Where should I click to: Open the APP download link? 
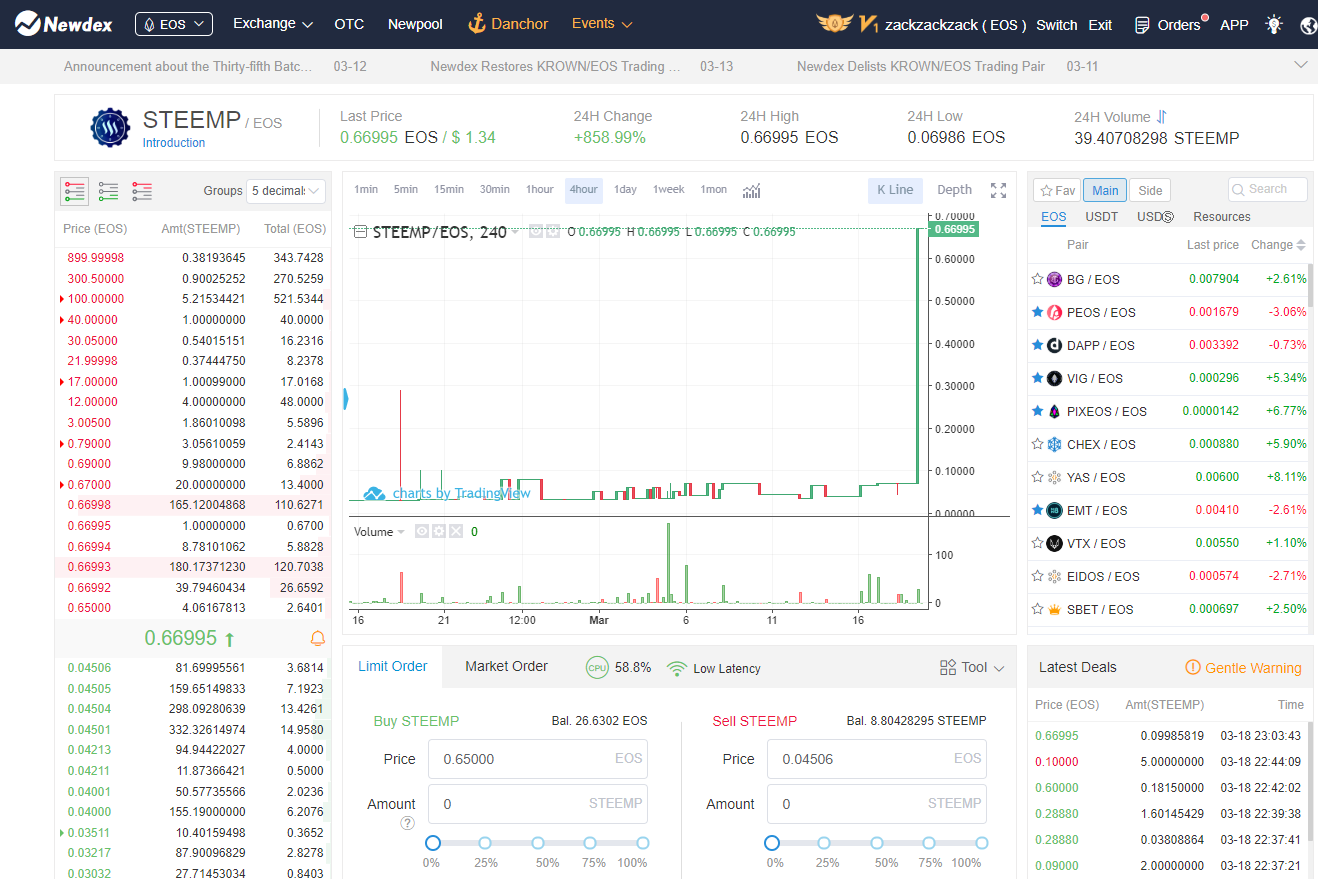(x=1234, y=25)
